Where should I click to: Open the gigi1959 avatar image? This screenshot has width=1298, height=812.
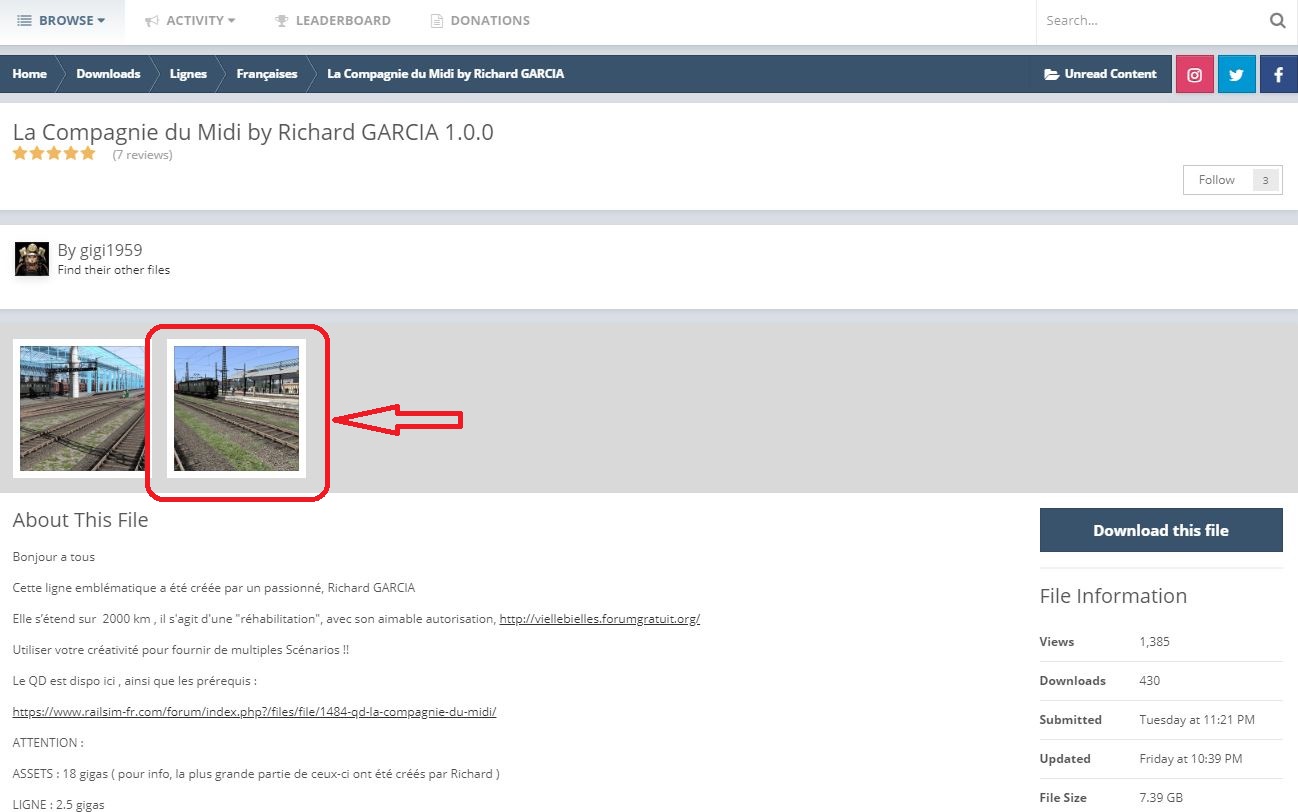(x=32, y=259)
